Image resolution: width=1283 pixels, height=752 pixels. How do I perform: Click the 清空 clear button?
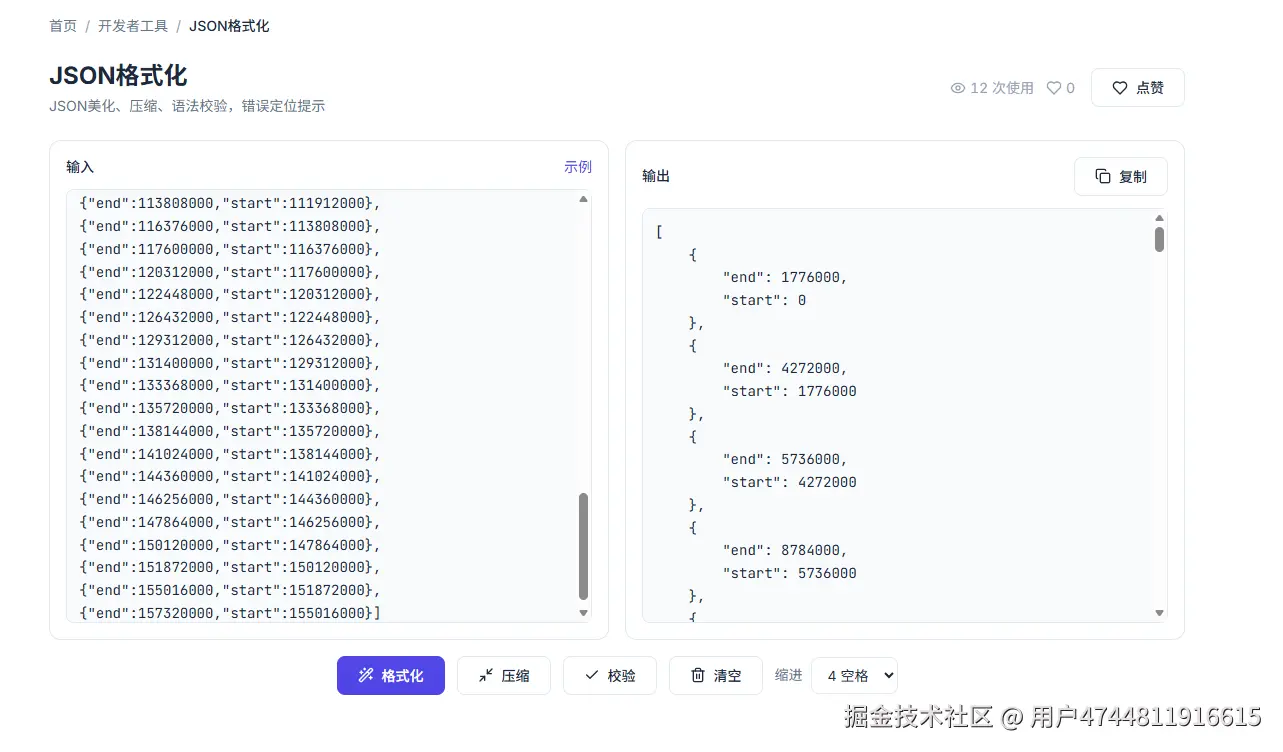pyautogui.click(x=716, y=675)
